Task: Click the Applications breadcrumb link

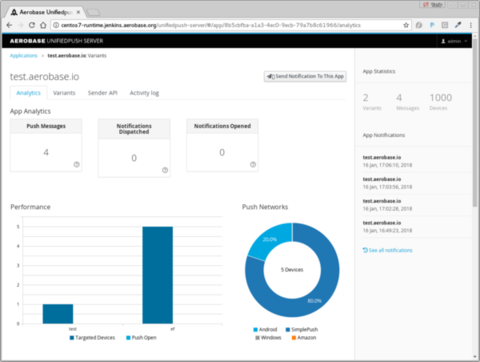Action: pos(24,56)
